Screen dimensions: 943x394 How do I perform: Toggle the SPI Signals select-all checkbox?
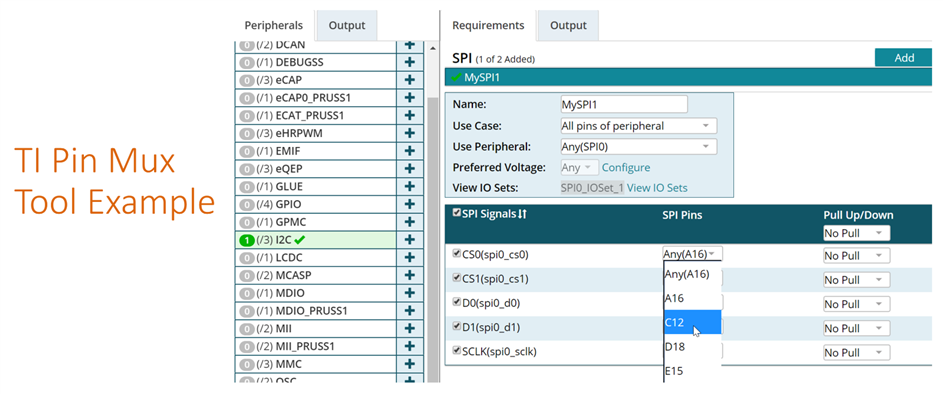pos(456,213)
